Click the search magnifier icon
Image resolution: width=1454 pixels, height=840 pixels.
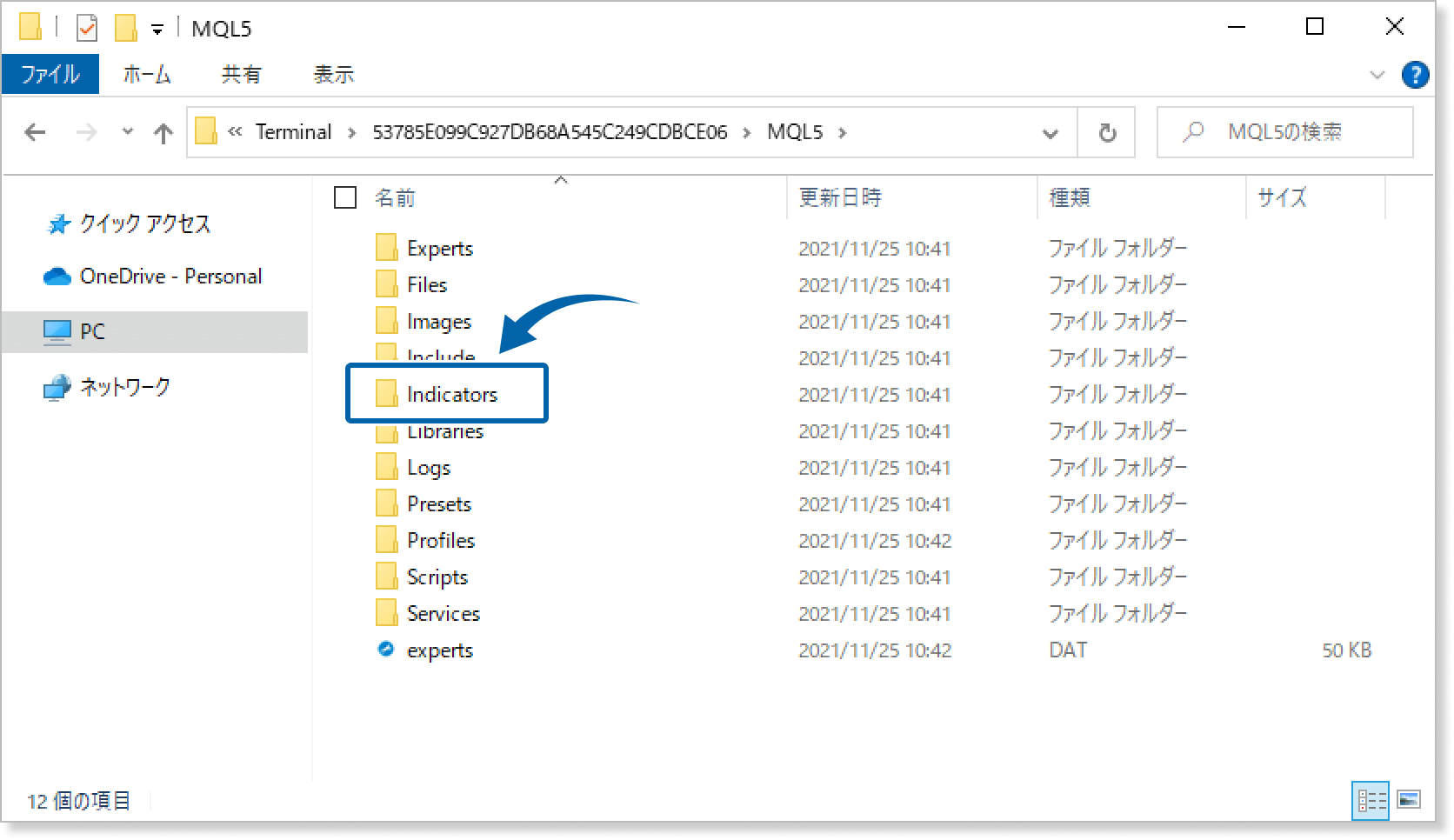pyautogui.click(x=1193, y=132)
